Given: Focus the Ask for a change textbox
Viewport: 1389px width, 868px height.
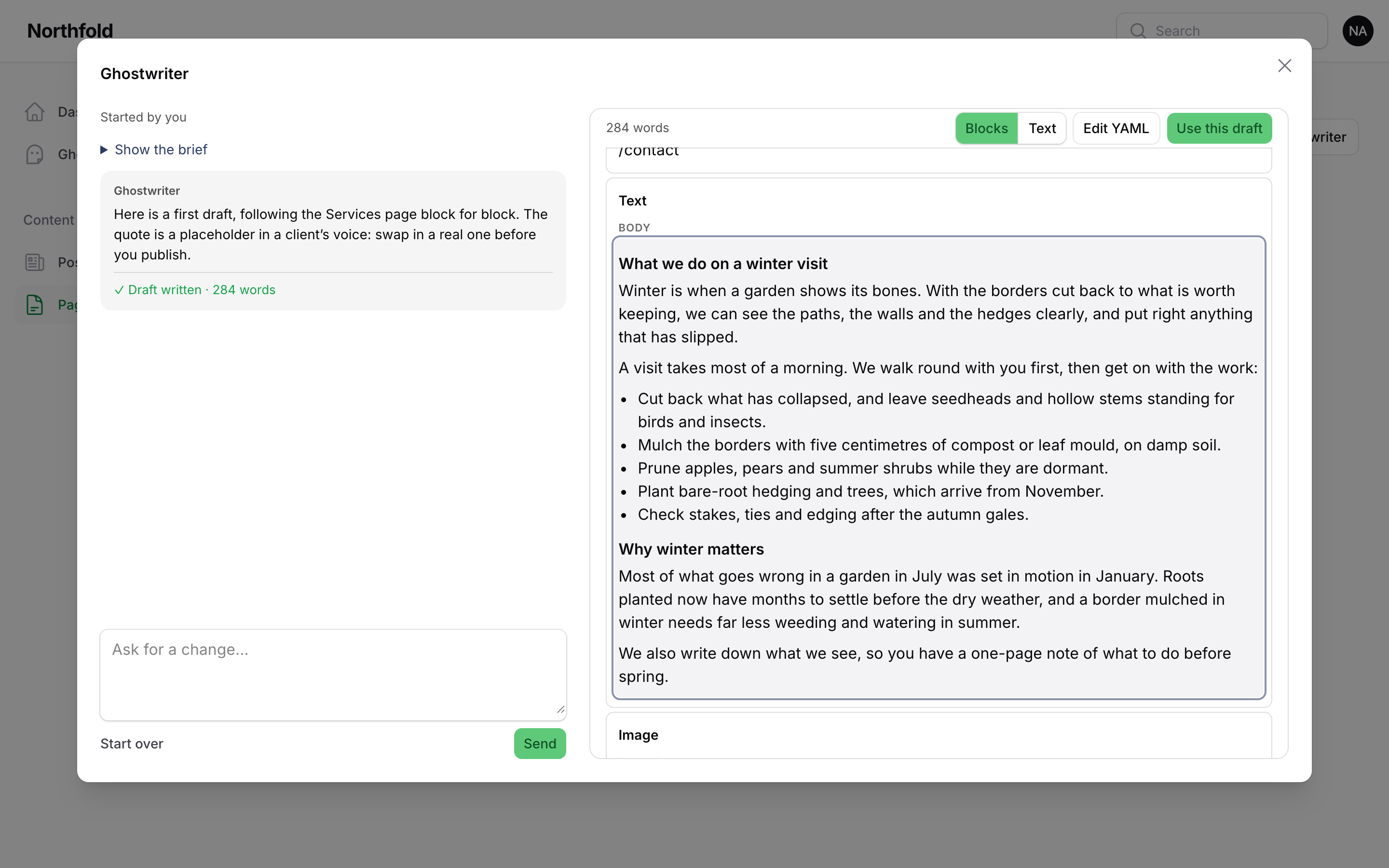Looking at the screenshot, I should [x=333, y=675].
